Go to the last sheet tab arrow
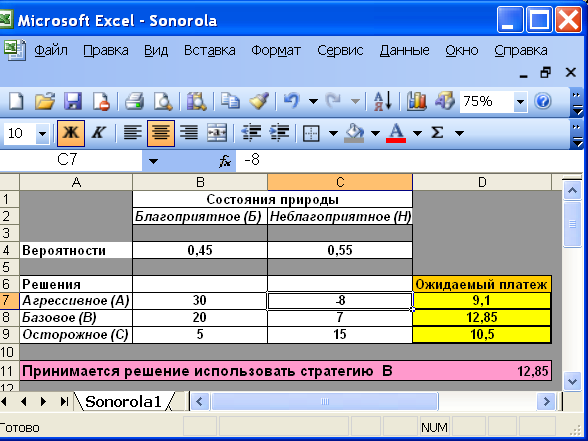The image size is (588, 441). (64, 402)
